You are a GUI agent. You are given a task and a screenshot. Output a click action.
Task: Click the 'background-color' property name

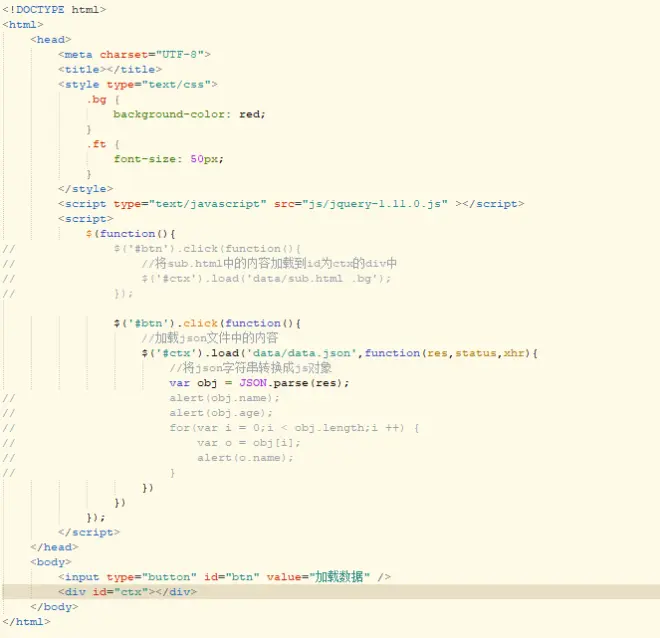coord(169,114)
